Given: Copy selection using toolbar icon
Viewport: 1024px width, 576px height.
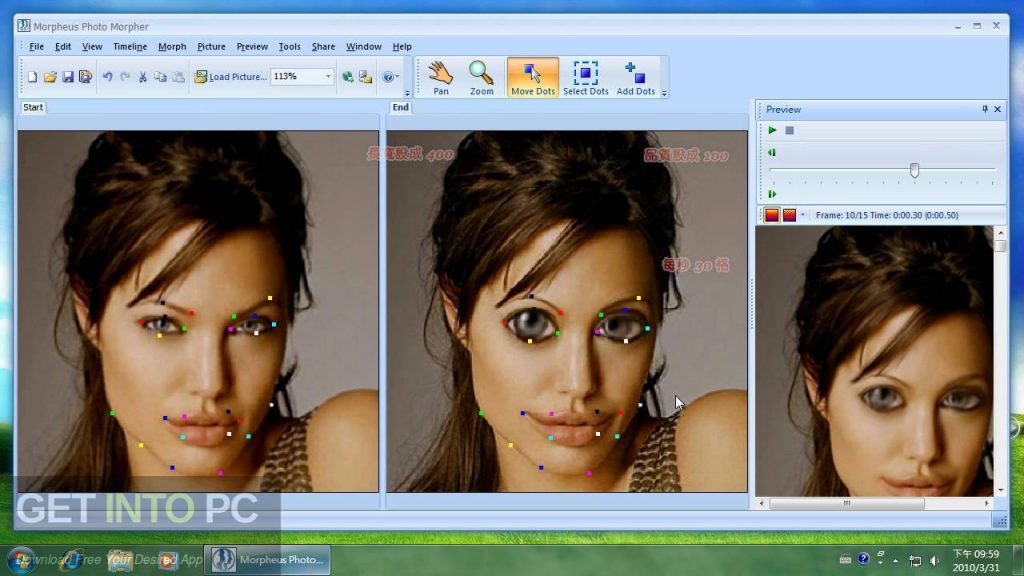Looking at the screenshot, I should click(x=160, y=76).
